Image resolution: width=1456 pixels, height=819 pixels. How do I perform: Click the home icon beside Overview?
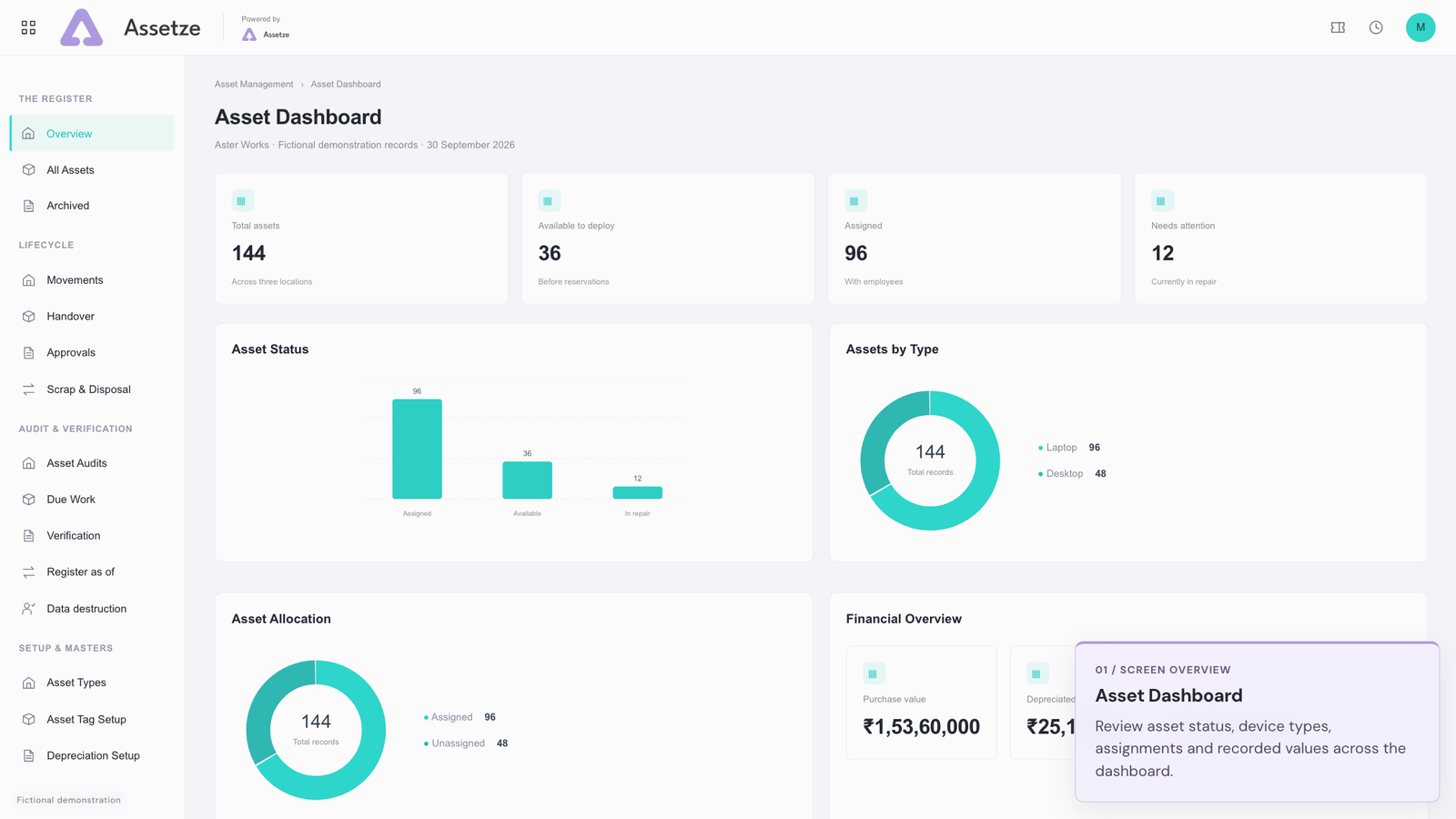coord(29,134)
